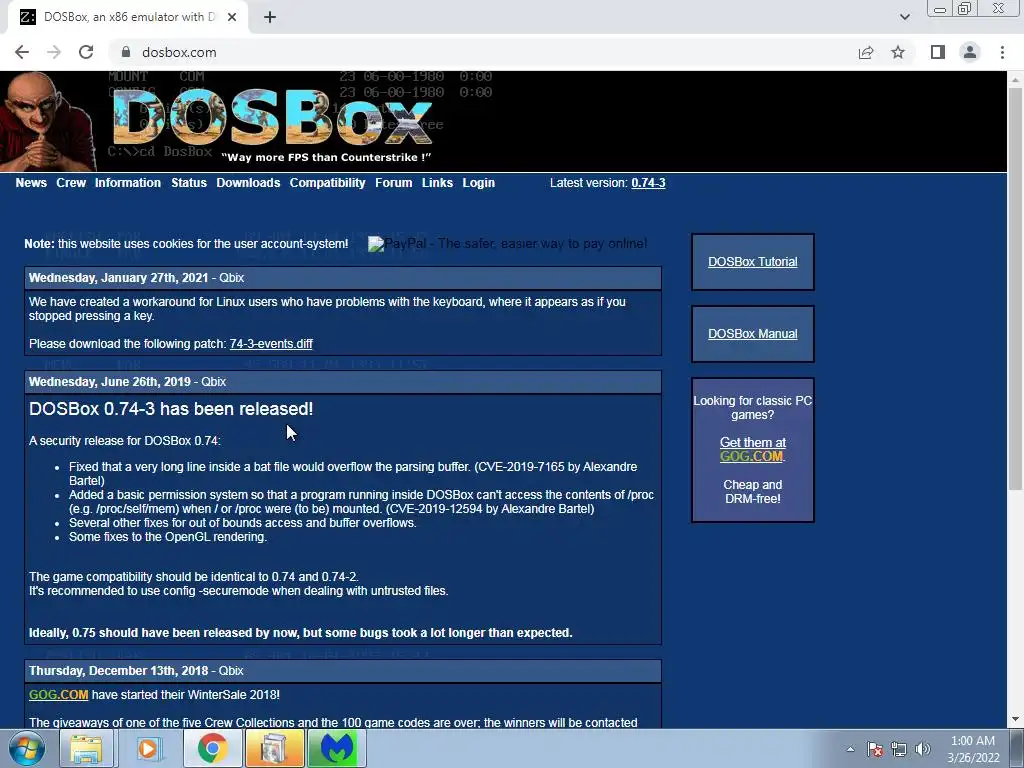Click the Login link
The height and width of the screenshot is (768, 1024).
coord(478,183)
